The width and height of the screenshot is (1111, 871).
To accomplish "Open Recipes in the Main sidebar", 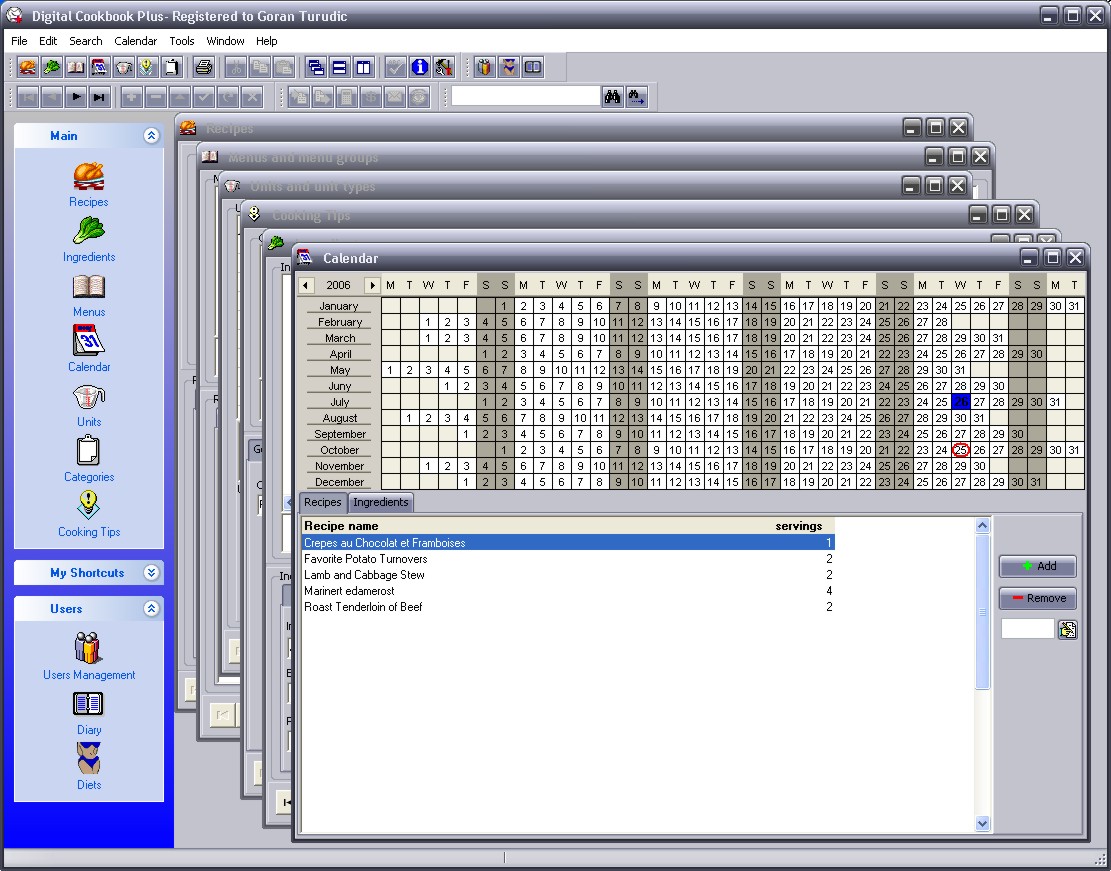I will [89, 184].
